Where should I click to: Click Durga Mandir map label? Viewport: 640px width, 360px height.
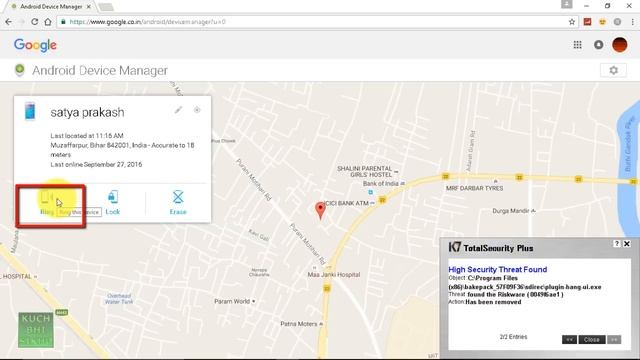pos(511,211)
